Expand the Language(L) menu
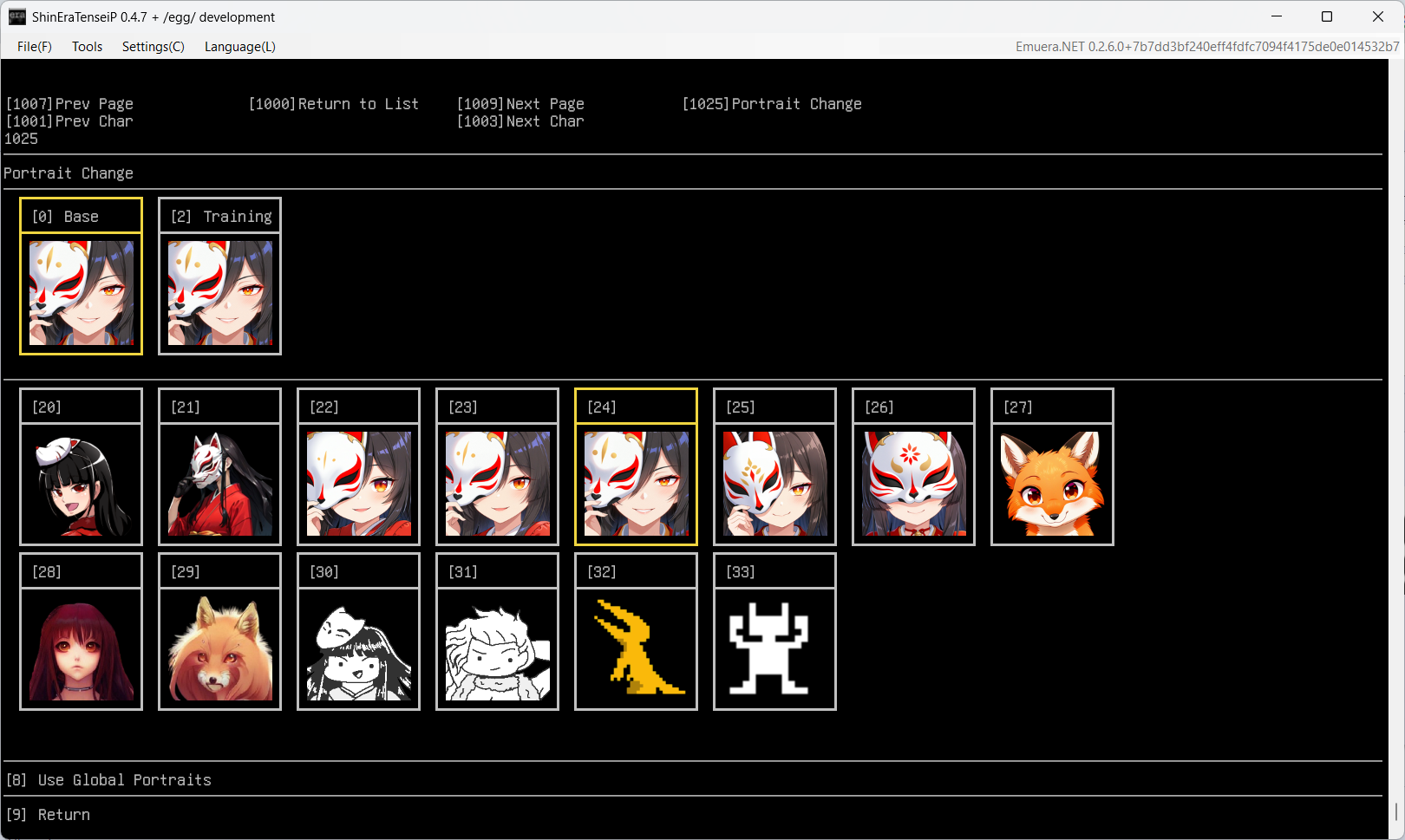The width and height of the screenshot is (1405, 840). tap(239, 47)
